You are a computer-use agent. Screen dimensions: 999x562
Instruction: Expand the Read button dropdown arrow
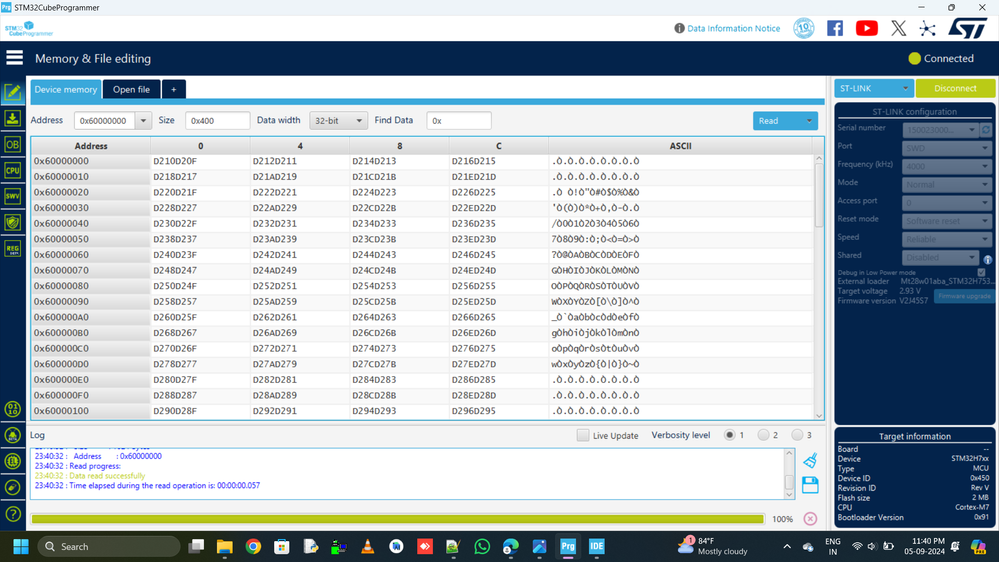(809, 120)
